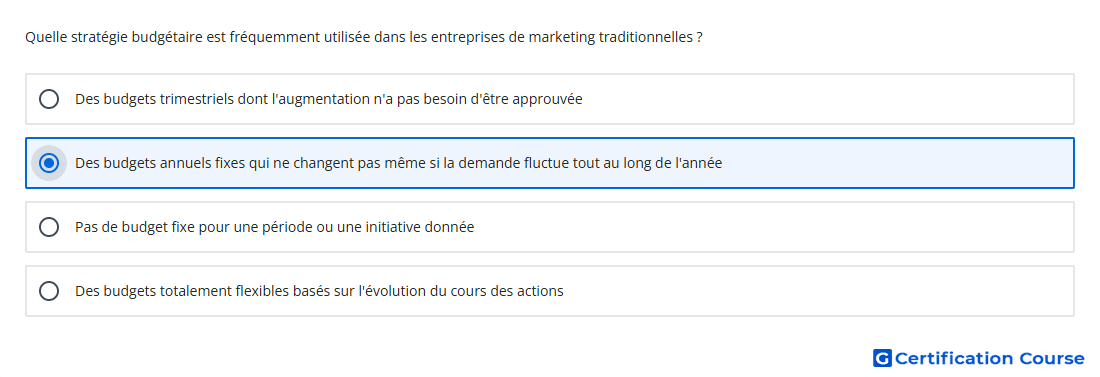Click the selected radio button for 'budgets annuels fixes'

tap(49, 163)
